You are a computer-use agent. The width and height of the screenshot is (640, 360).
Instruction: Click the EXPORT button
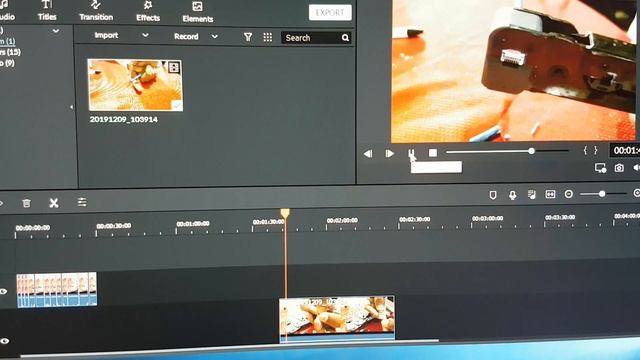click(330, 12)
